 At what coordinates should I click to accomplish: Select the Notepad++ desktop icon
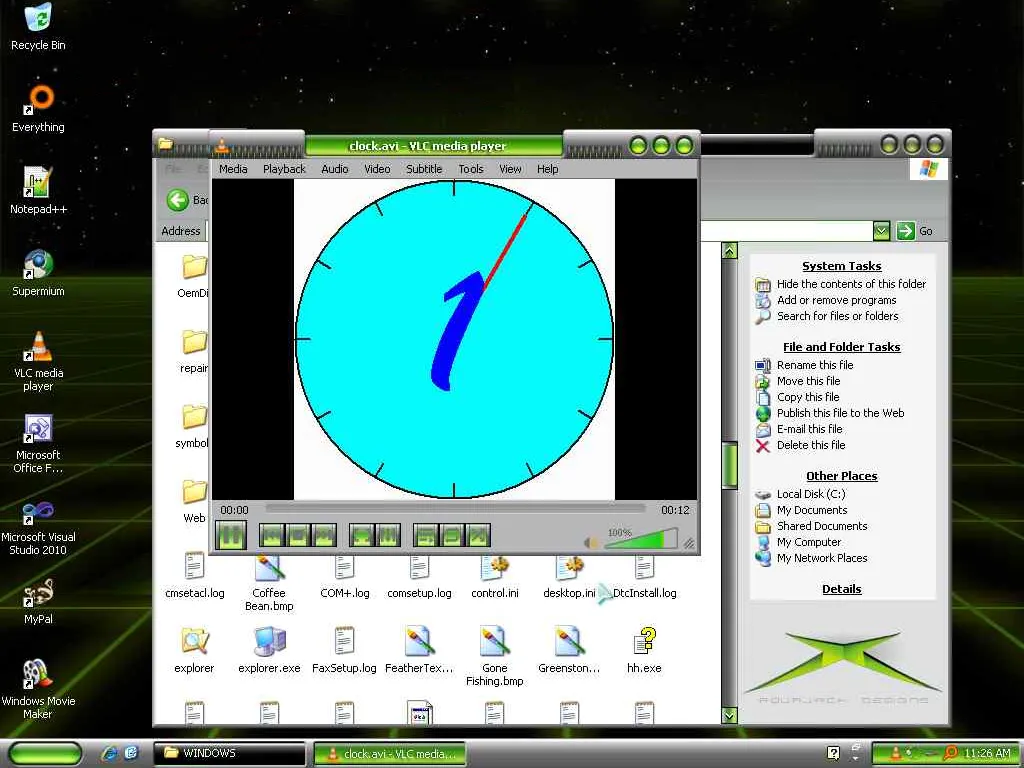[39, 191]
